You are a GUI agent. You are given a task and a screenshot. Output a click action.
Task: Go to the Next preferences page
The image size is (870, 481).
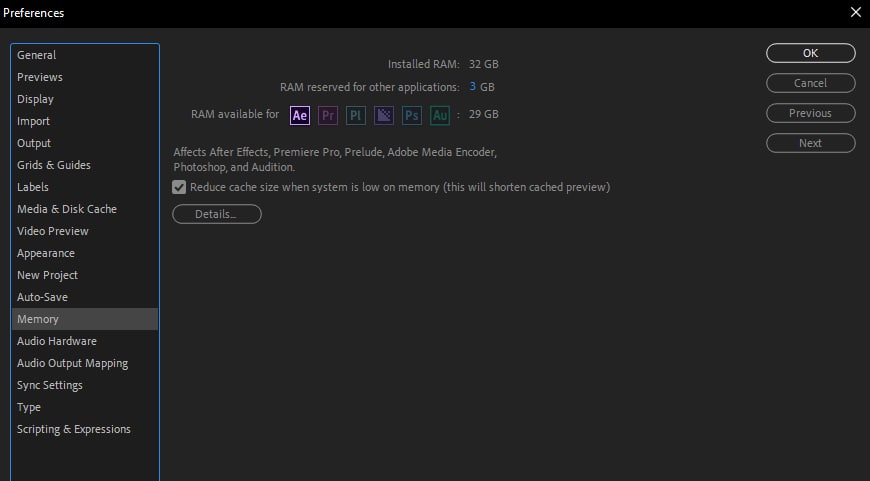(811, 143)
